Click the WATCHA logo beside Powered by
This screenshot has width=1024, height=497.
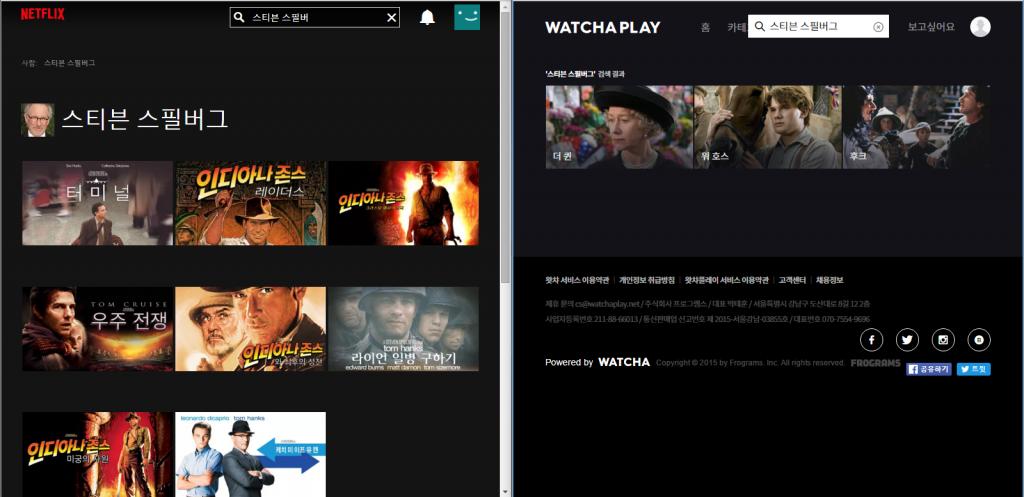point(624,362)
